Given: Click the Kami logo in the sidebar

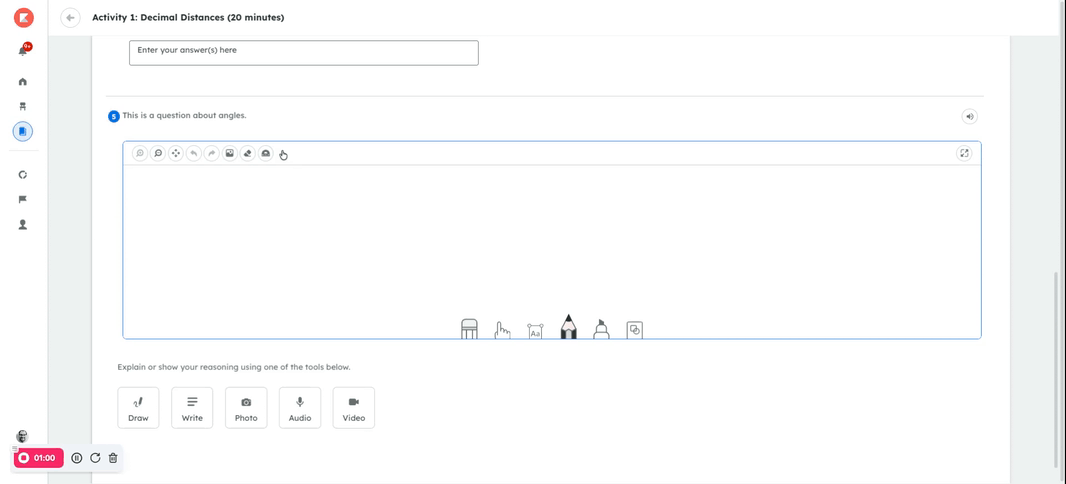Looking at the screenshot, I should [24, 18].
